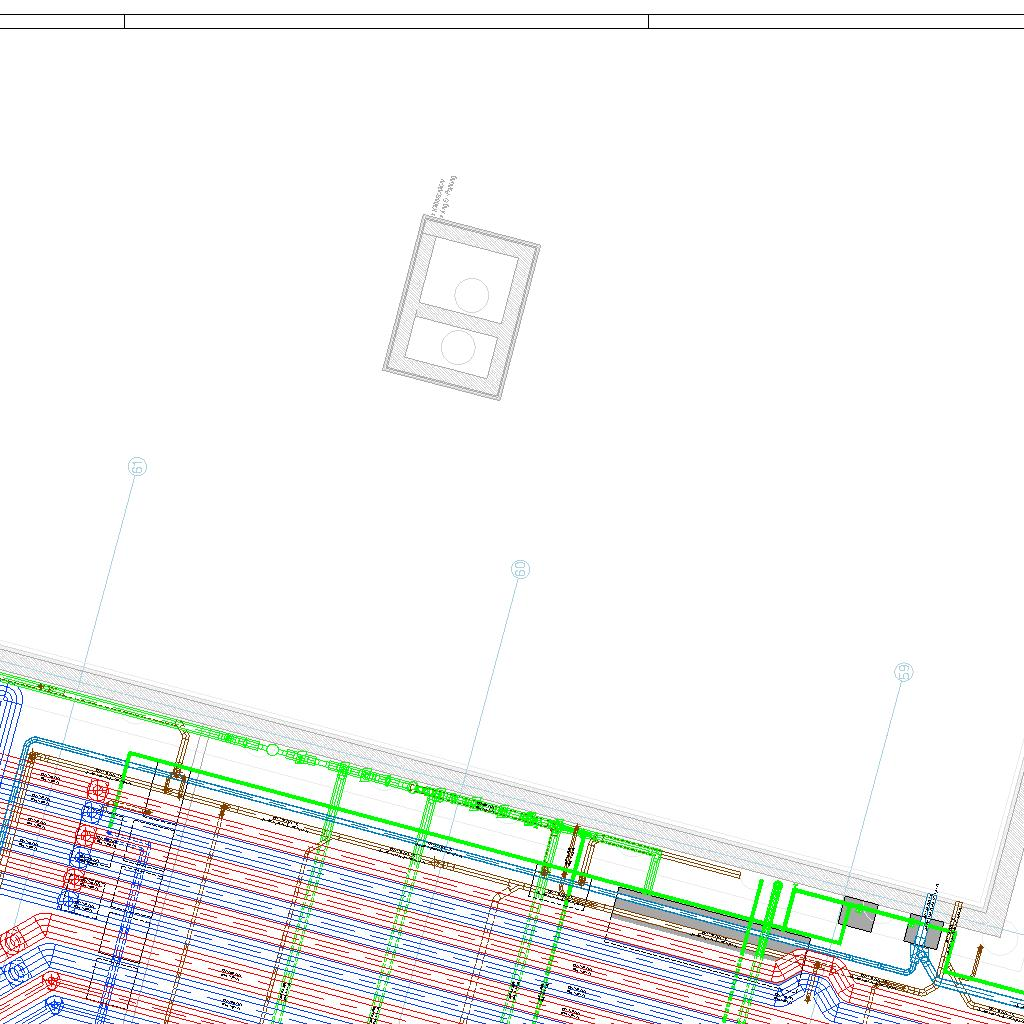
Task: Click gray square beneath grid line 59
Action: [859, 914]
